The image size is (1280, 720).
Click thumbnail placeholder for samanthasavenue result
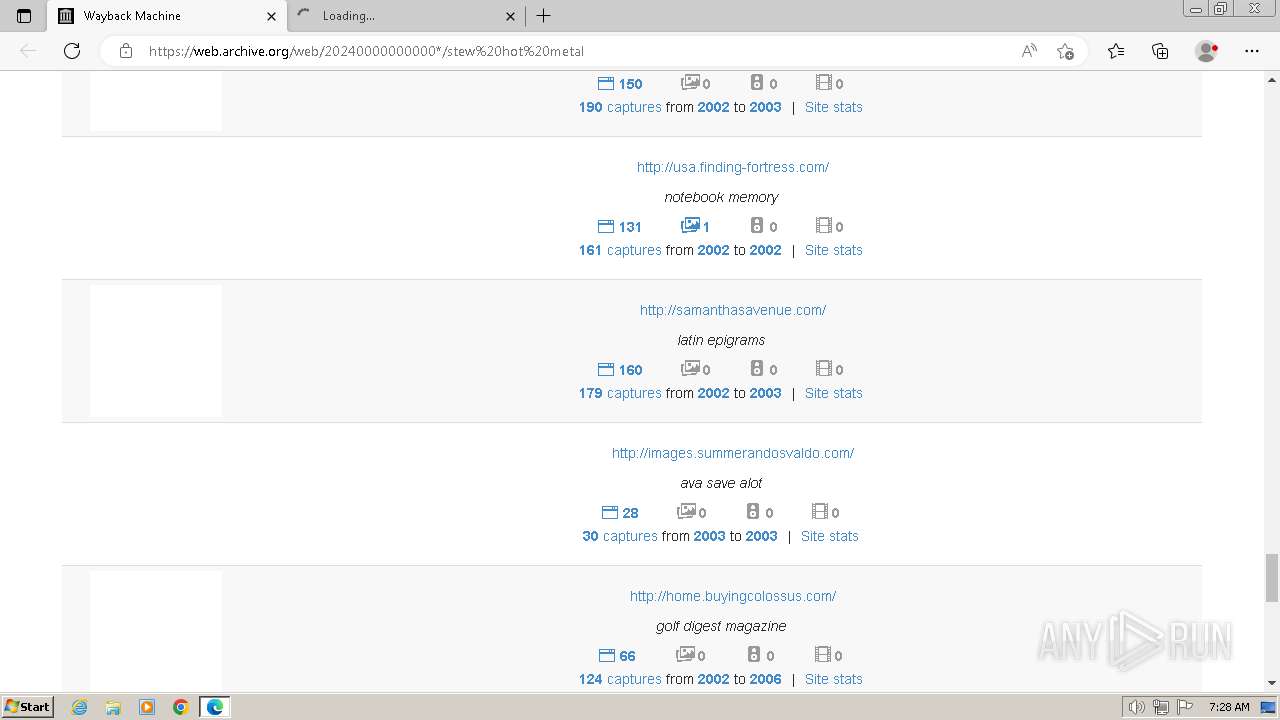click(x=156, y=351)
